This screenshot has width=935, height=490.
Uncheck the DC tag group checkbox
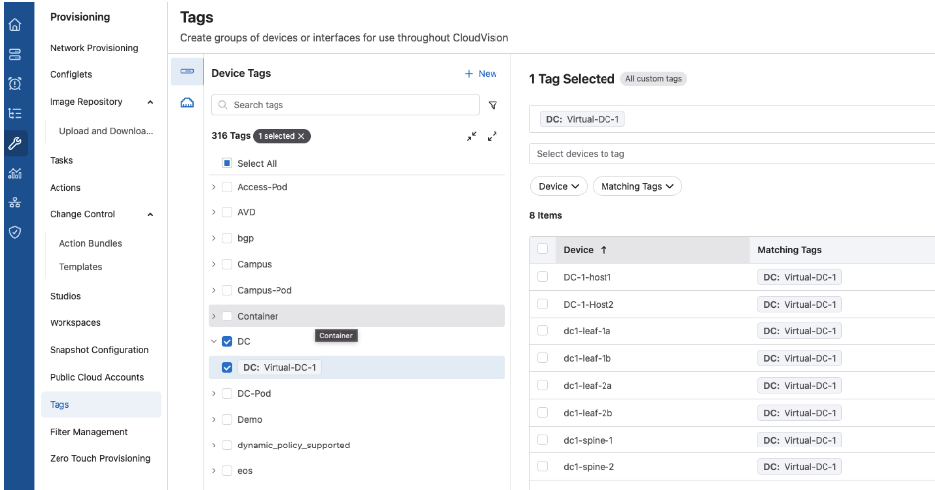coord(227,342)
